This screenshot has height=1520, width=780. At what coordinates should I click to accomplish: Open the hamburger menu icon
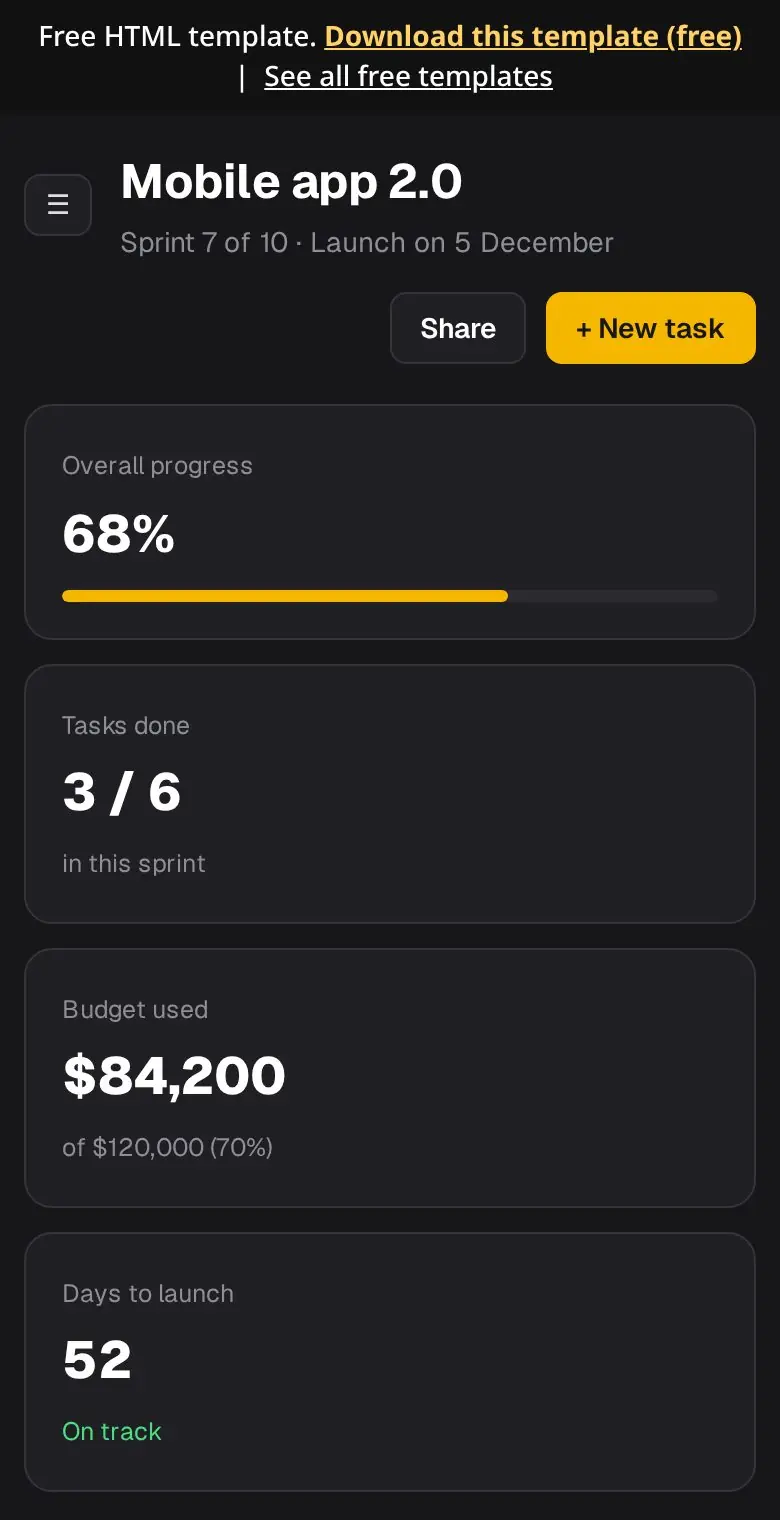coord(58,205)
